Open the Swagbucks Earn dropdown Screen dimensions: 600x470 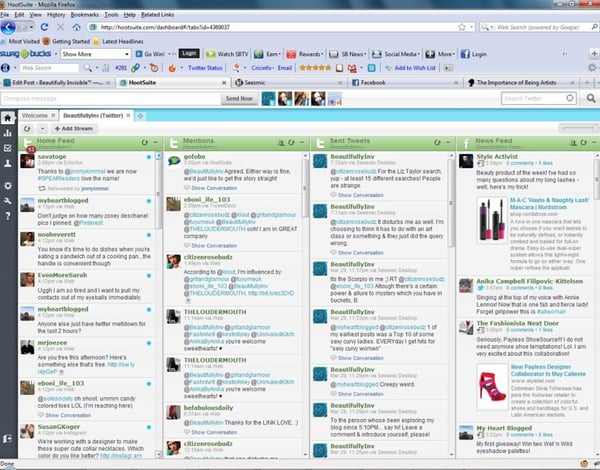(267, 54)
